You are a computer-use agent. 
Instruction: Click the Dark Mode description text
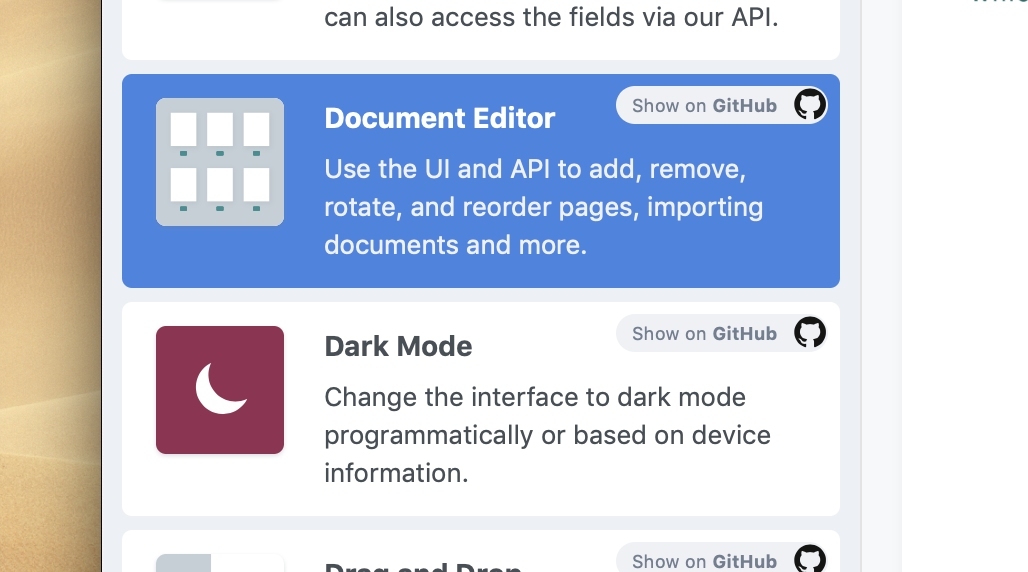click(547, 435)
